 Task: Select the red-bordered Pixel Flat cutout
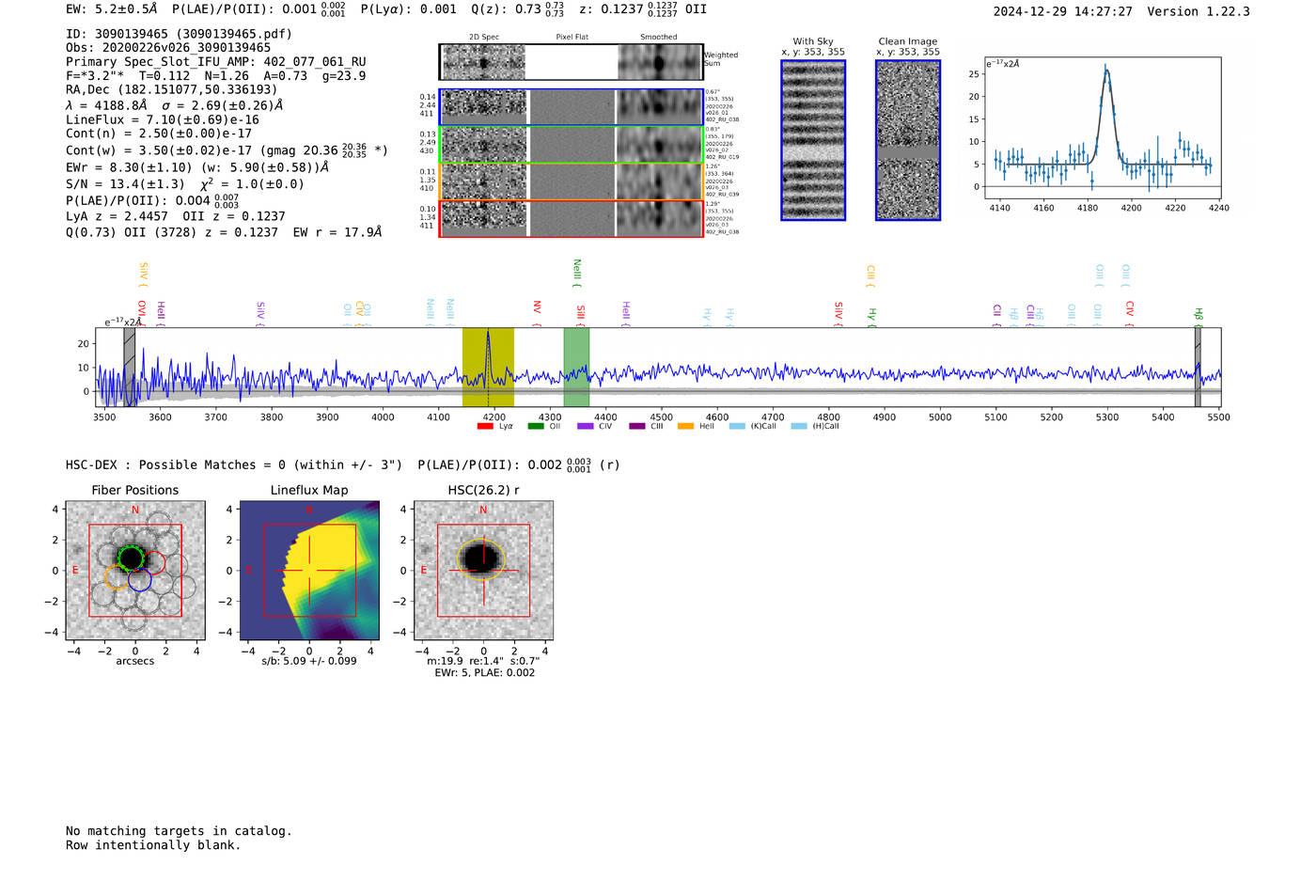[x=572, y=218]
